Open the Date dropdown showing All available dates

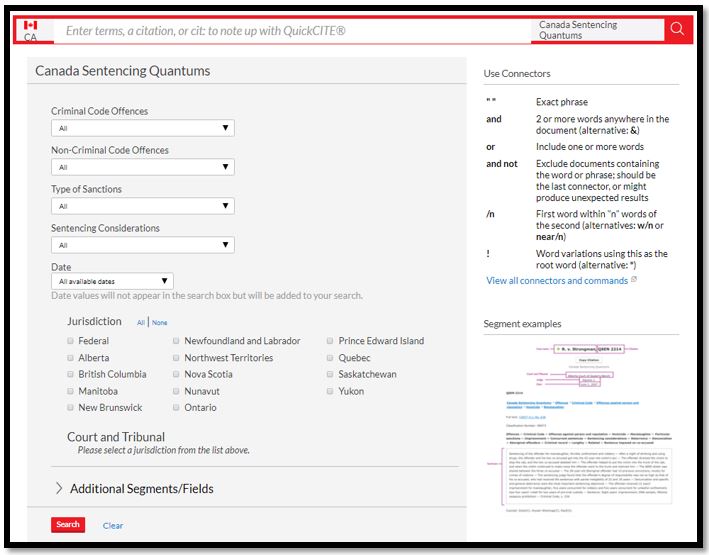(112, 281)
